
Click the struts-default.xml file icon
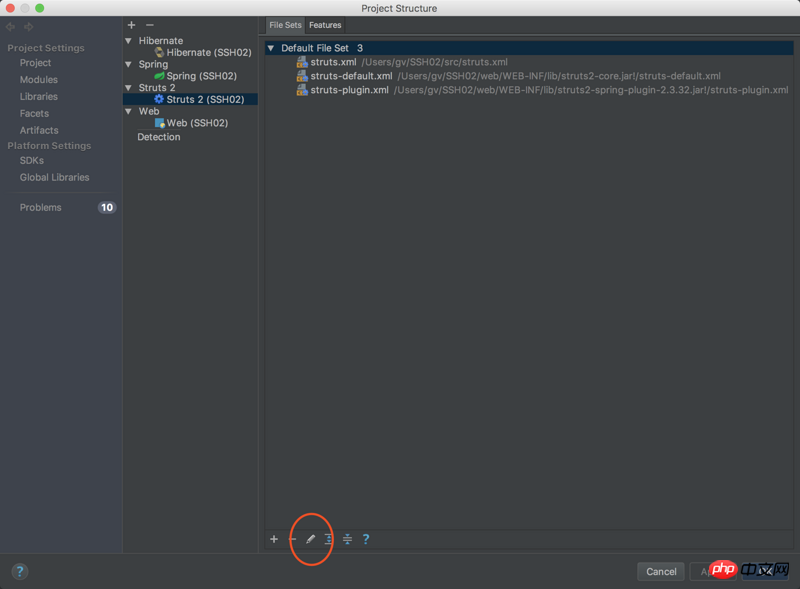(302, 76)
